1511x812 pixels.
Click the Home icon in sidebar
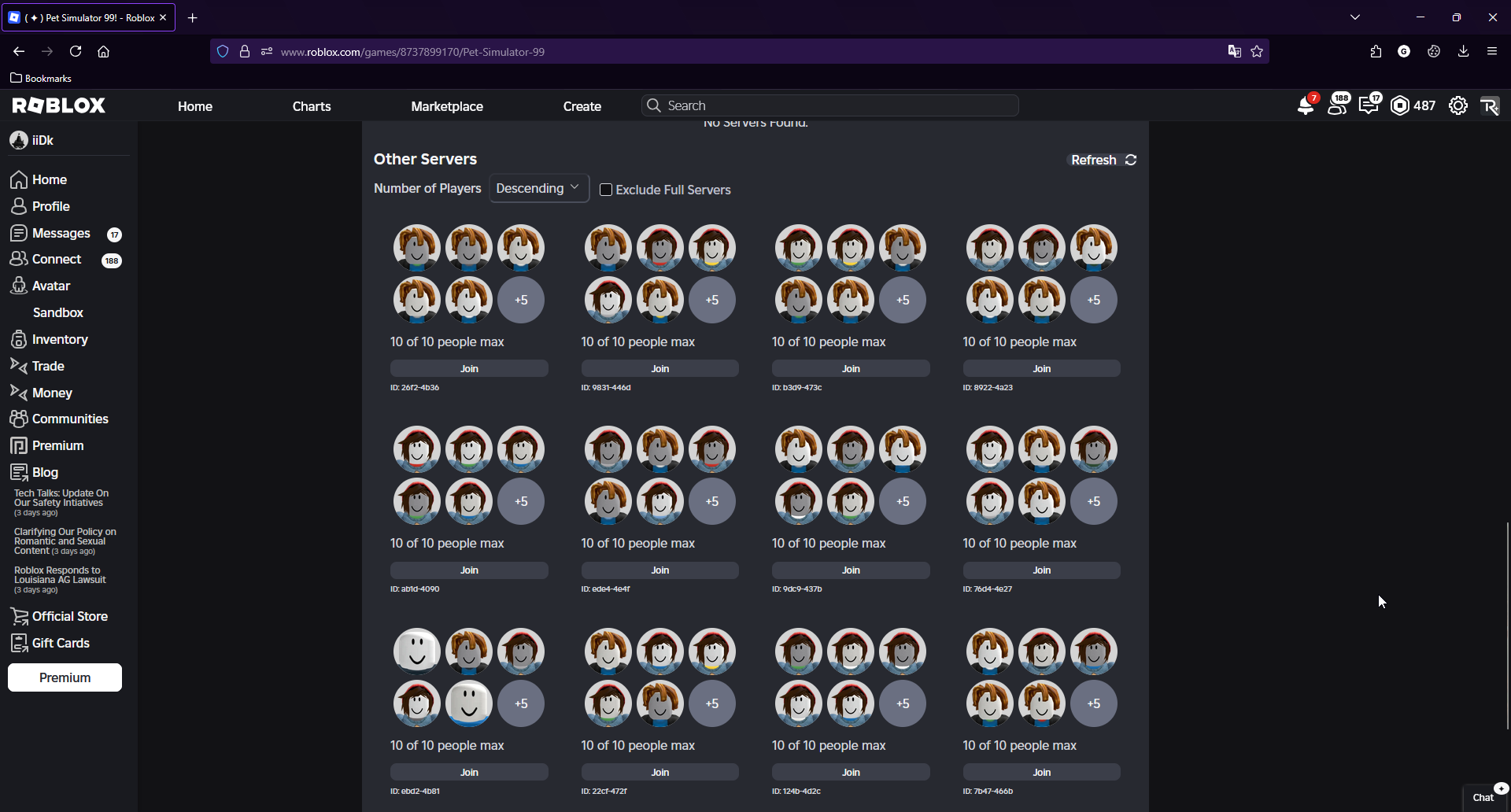coord(19,179)
